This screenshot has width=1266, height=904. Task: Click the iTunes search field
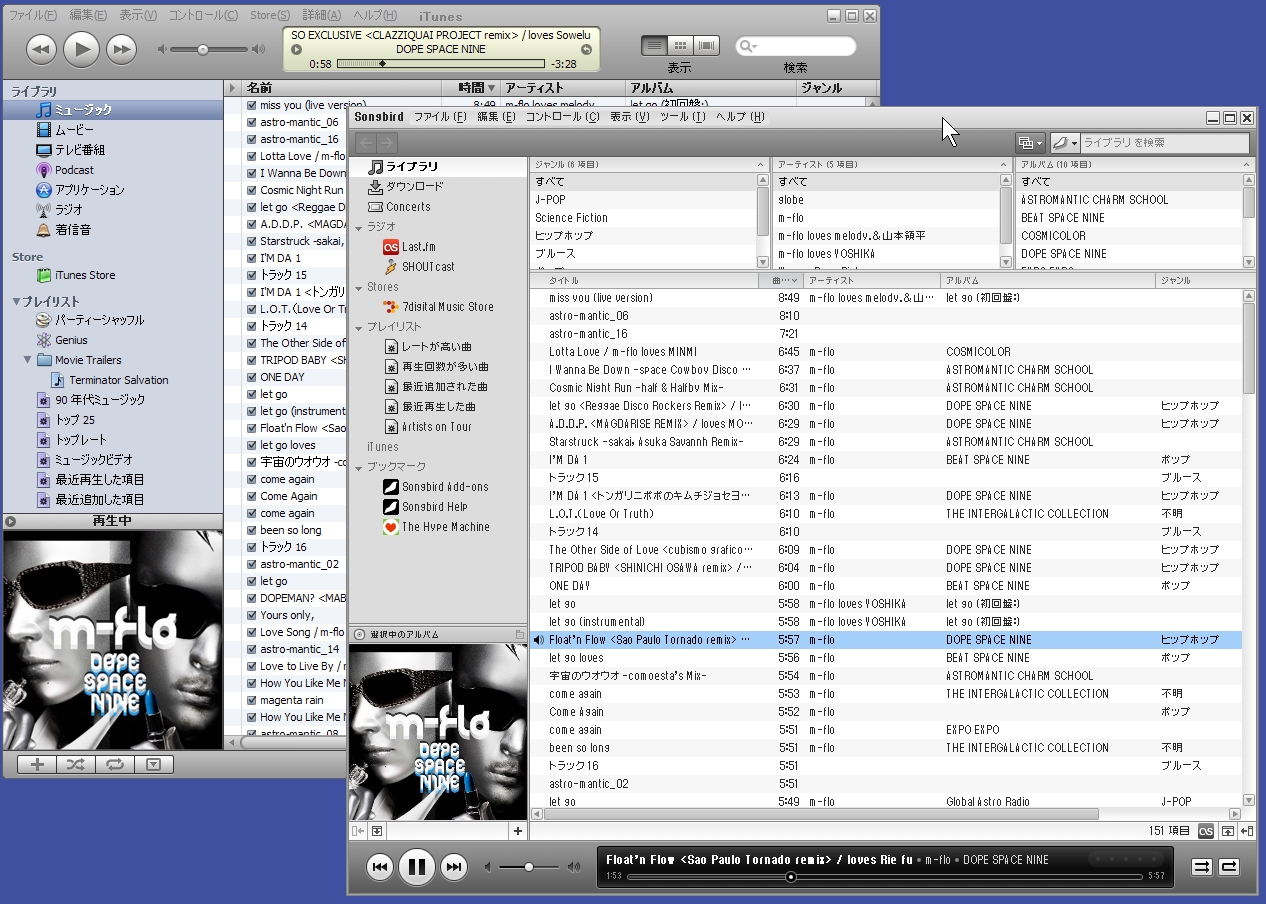[796, 46]
